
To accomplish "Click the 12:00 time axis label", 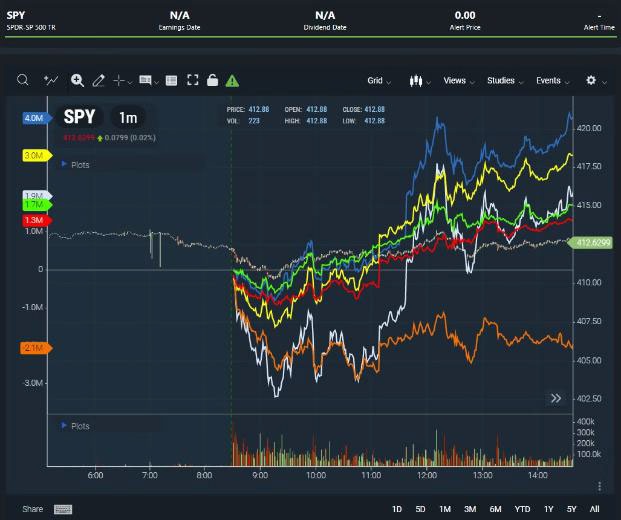I will [x=427, y=475].
